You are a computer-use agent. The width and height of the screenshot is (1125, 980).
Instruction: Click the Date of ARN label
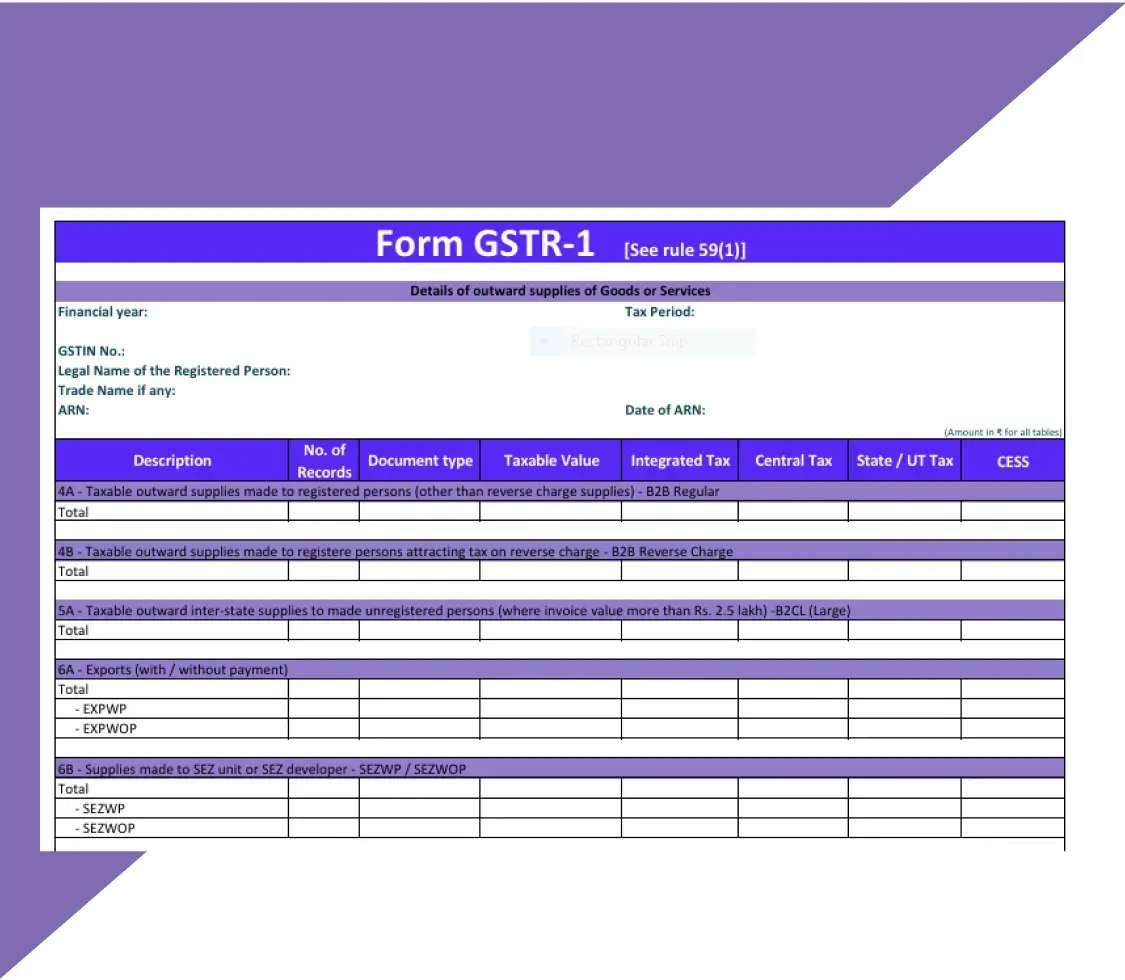coord(665,410)
